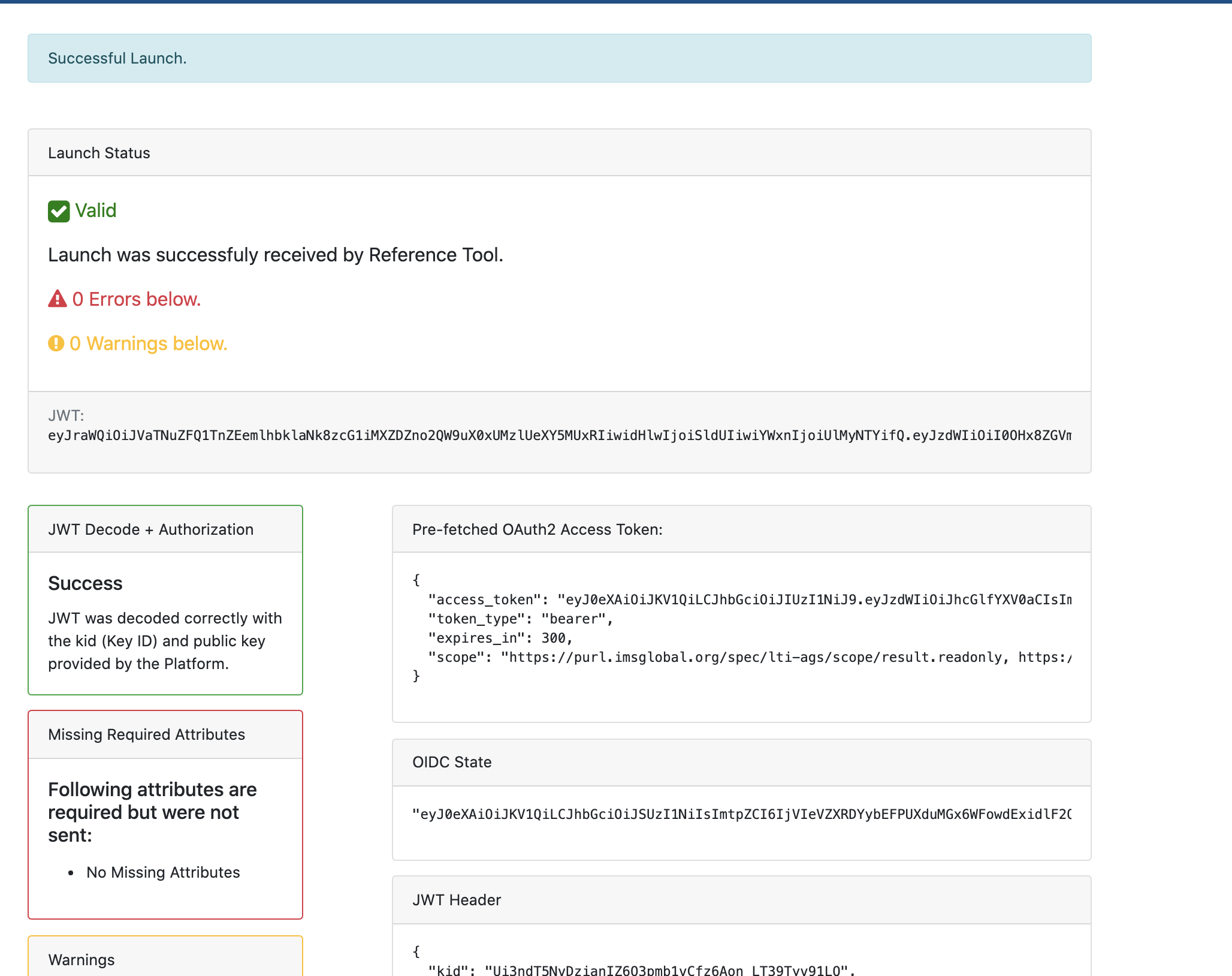The image size is (1232, 976).
Task: Toggle the Warnings panel open
Action: click(x=82, y=960)
